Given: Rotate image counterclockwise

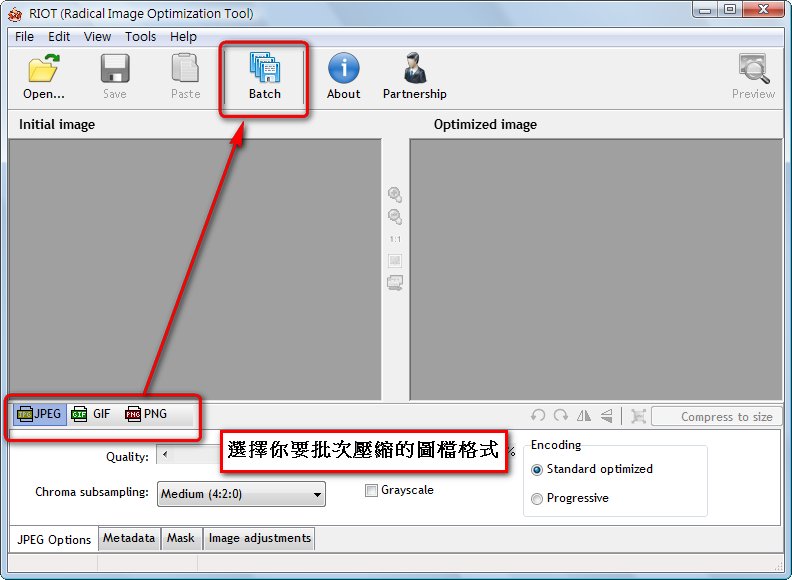Looking at the screenshot, I should tap(538, 416).
